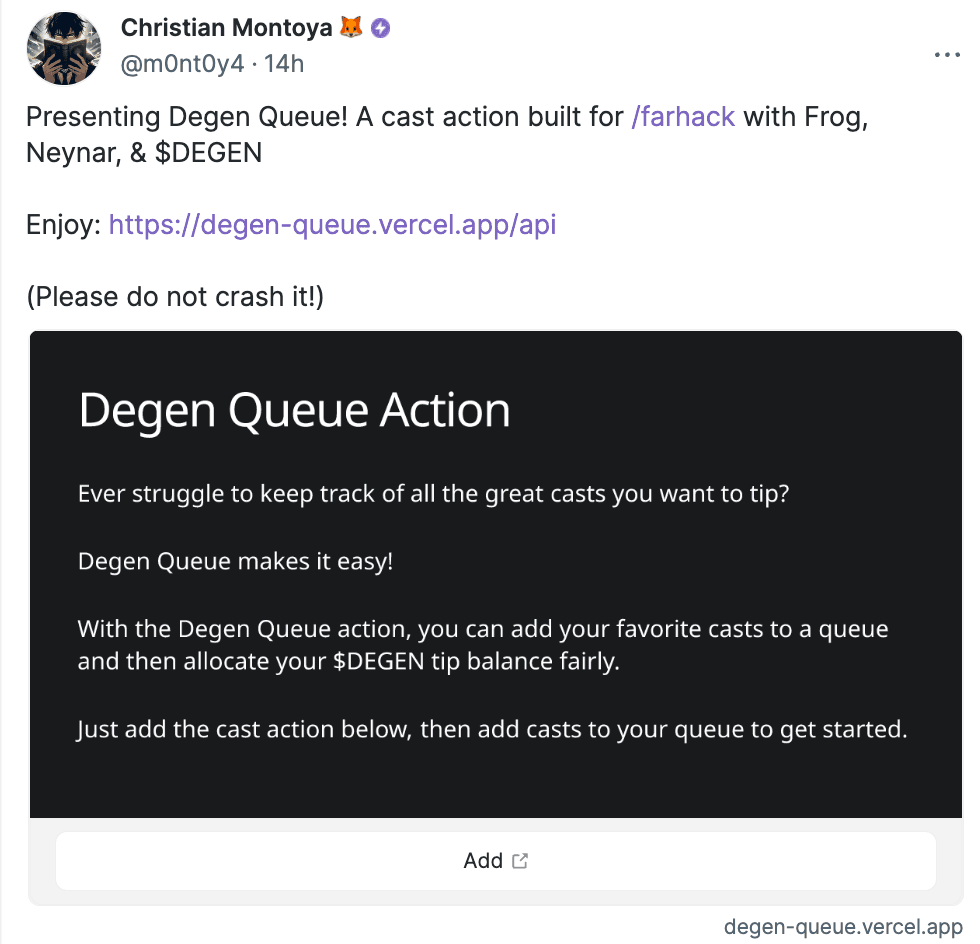This screenshot has width=980, height=944.
Task: Click the '$DEGEN tip balance fairly' paragraph
Action: click(x=482, y=645)
